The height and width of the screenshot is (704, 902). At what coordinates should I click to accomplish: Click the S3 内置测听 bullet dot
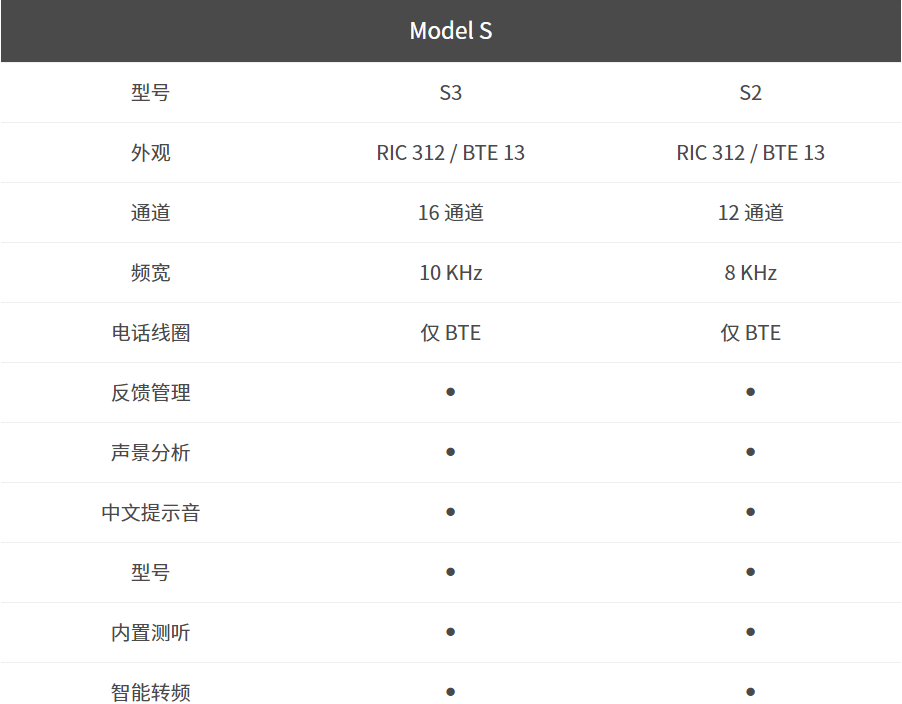coord(451,632)
